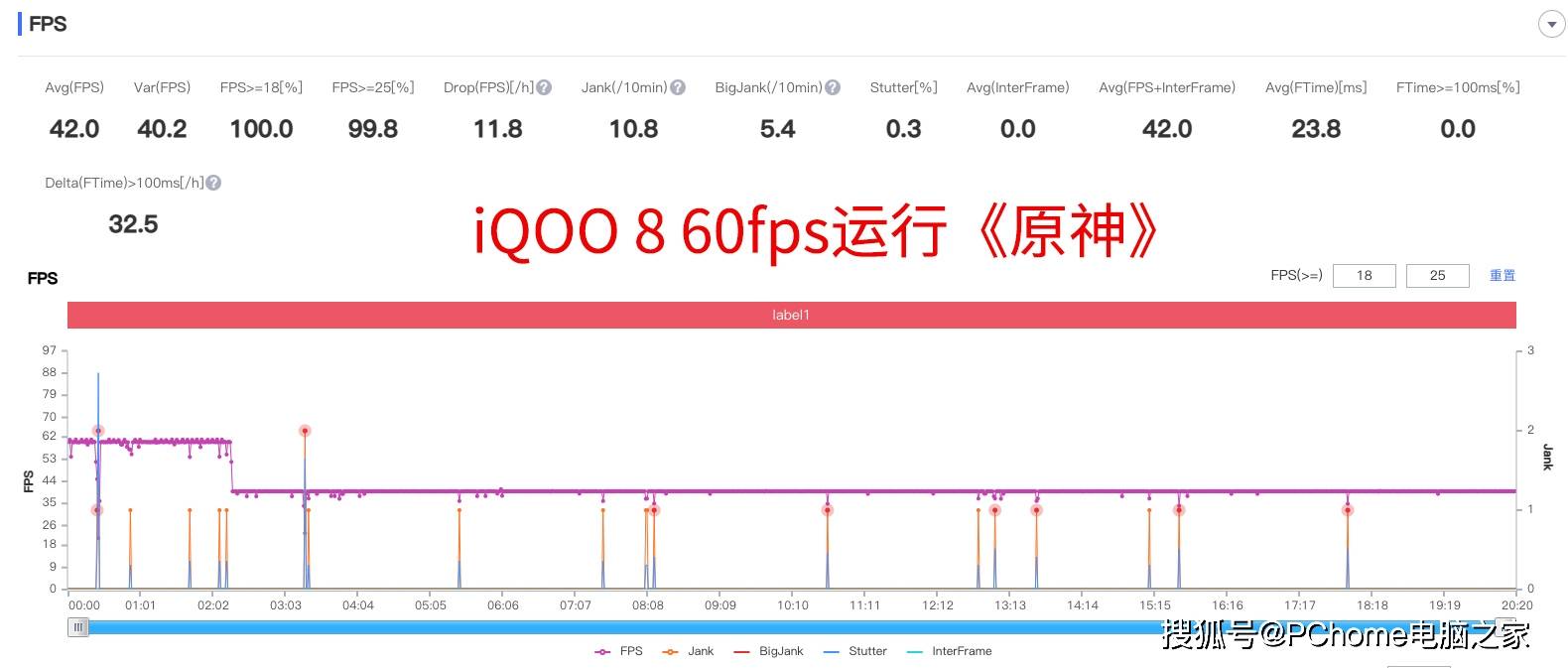Grab the left handle of timeline range slider

click(x=77, y=626)
